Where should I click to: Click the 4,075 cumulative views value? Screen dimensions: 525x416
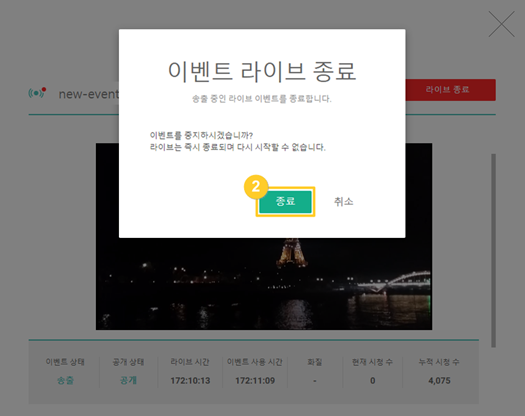coord(439,380)
